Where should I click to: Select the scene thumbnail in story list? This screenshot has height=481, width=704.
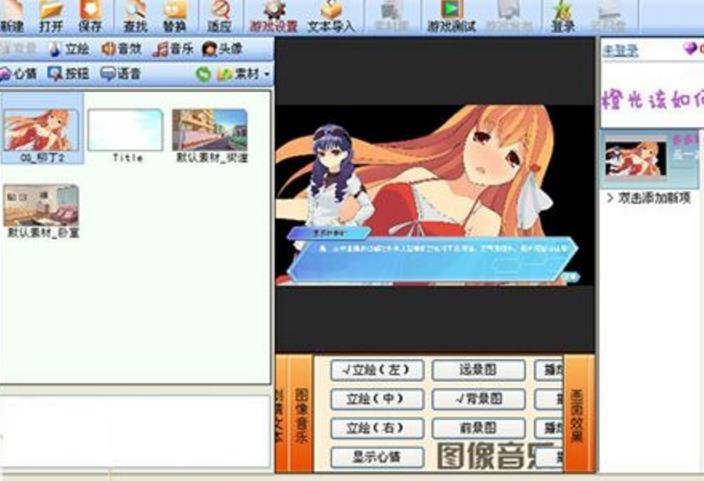[x=635, y=159]
